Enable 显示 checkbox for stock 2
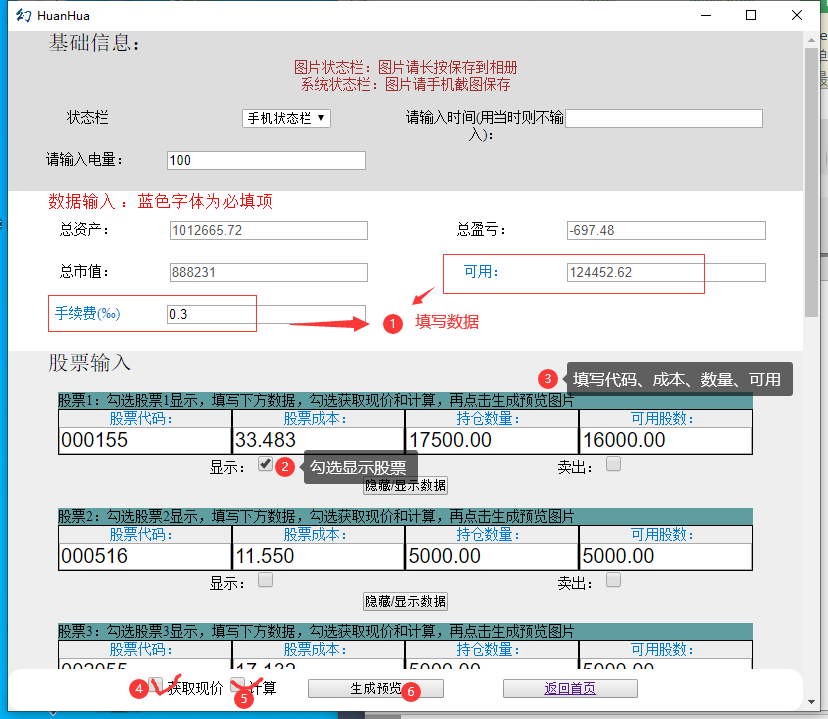The width and height of the screenshot is (828, 719). pos(265,580)
